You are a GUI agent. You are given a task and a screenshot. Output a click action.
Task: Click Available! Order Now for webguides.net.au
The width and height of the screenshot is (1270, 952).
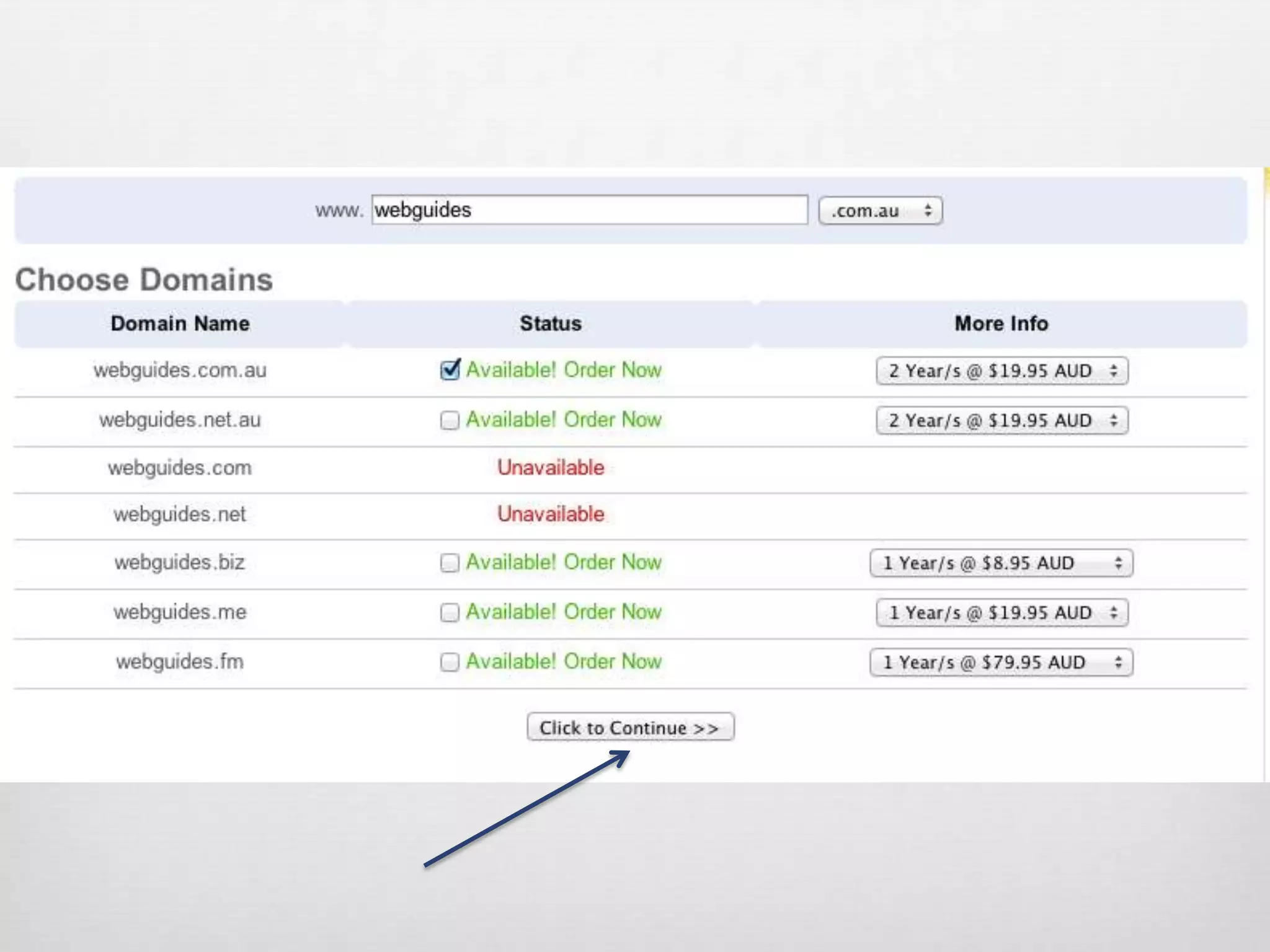click(563, 420)
